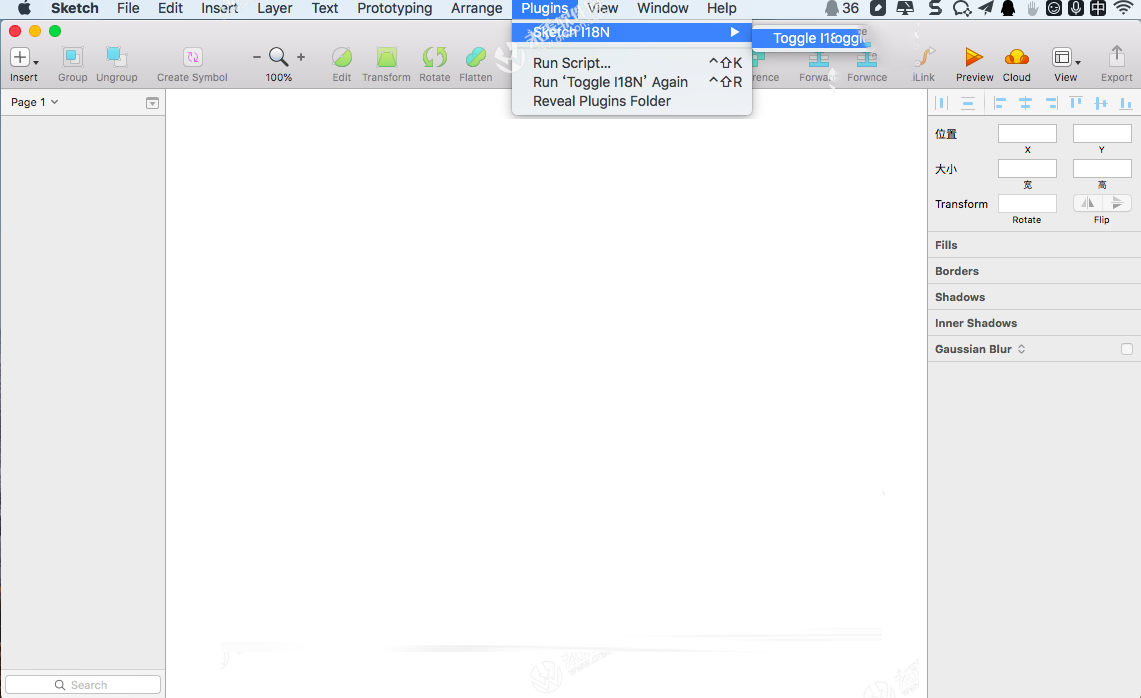Viewport: 1141px width, 698px height.
Task: Click the layer Search field
Action: click(x=83, y=685)
